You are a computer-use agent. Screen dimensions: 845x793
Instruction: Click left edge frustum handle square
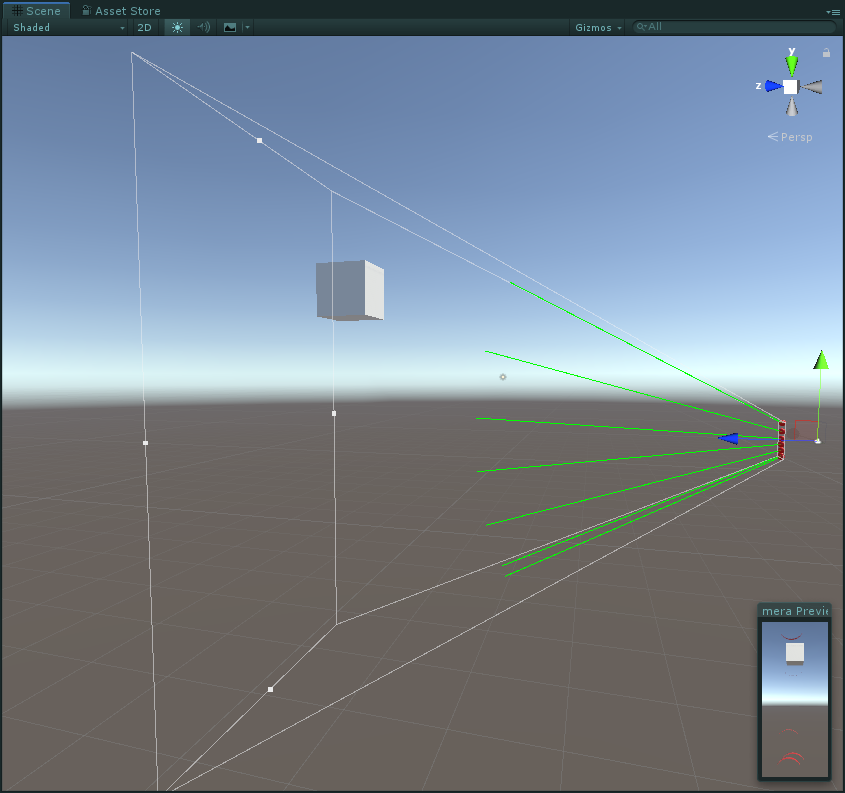click(x=145, y=443)
